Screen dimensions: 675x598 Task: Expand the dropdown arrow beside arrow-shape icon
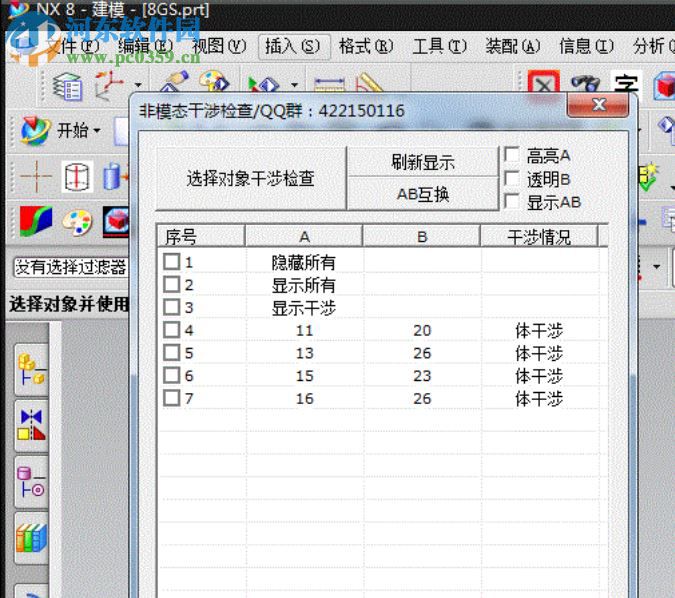tap(294, 85)
